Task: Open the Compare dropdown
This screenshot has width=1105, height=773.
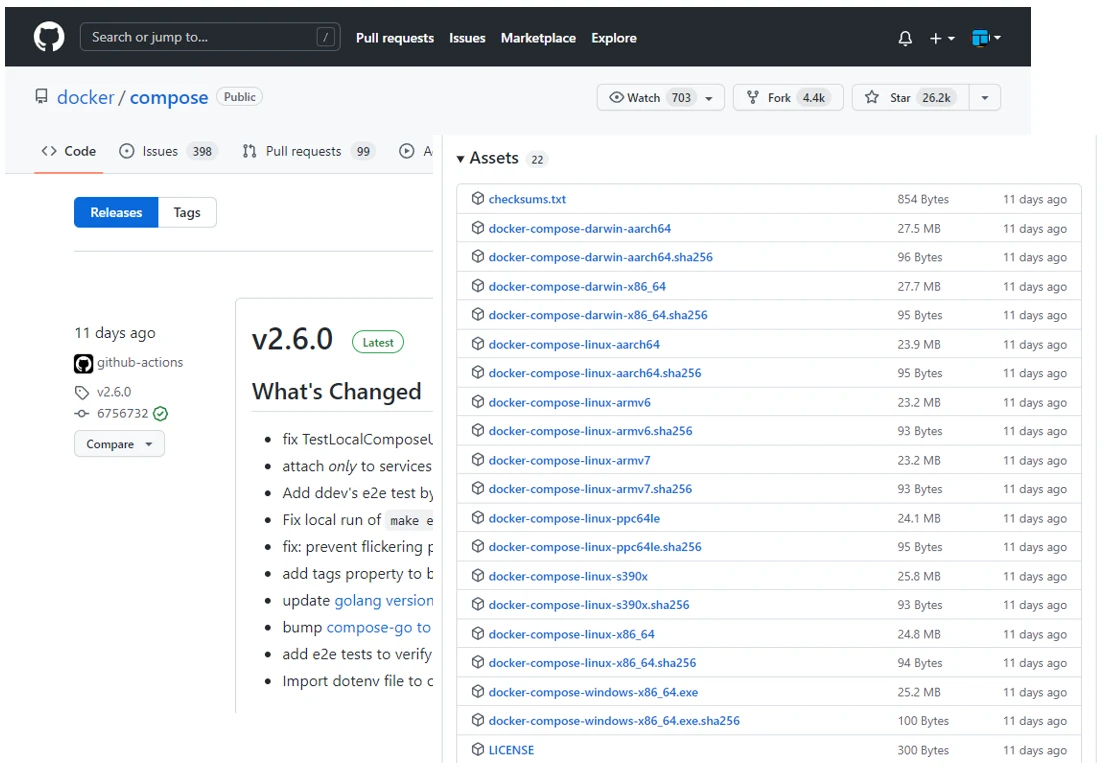Action: (x=119, y=445)
